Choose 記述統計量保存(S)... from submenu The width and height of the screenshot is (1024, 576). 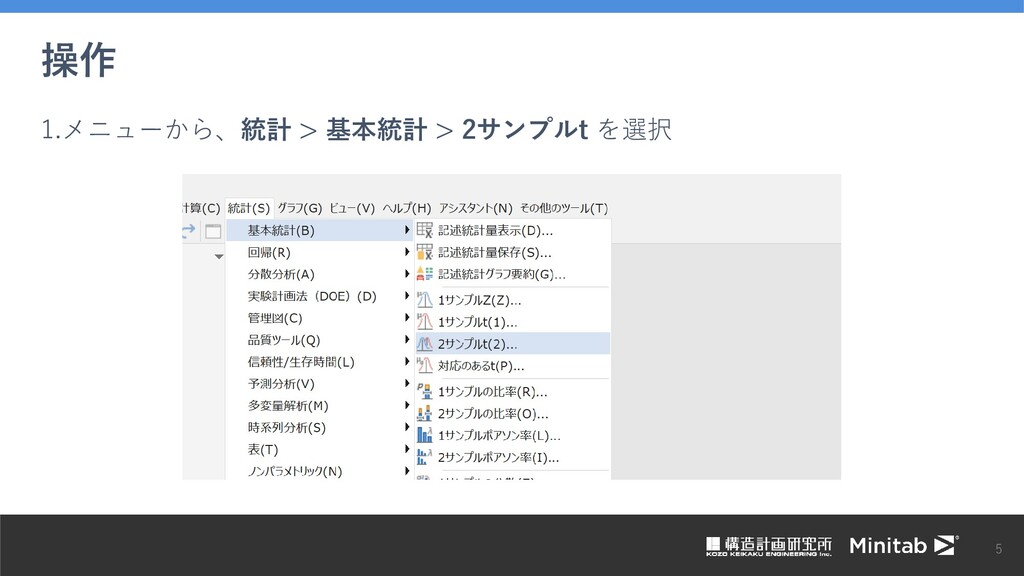(513, 252)
